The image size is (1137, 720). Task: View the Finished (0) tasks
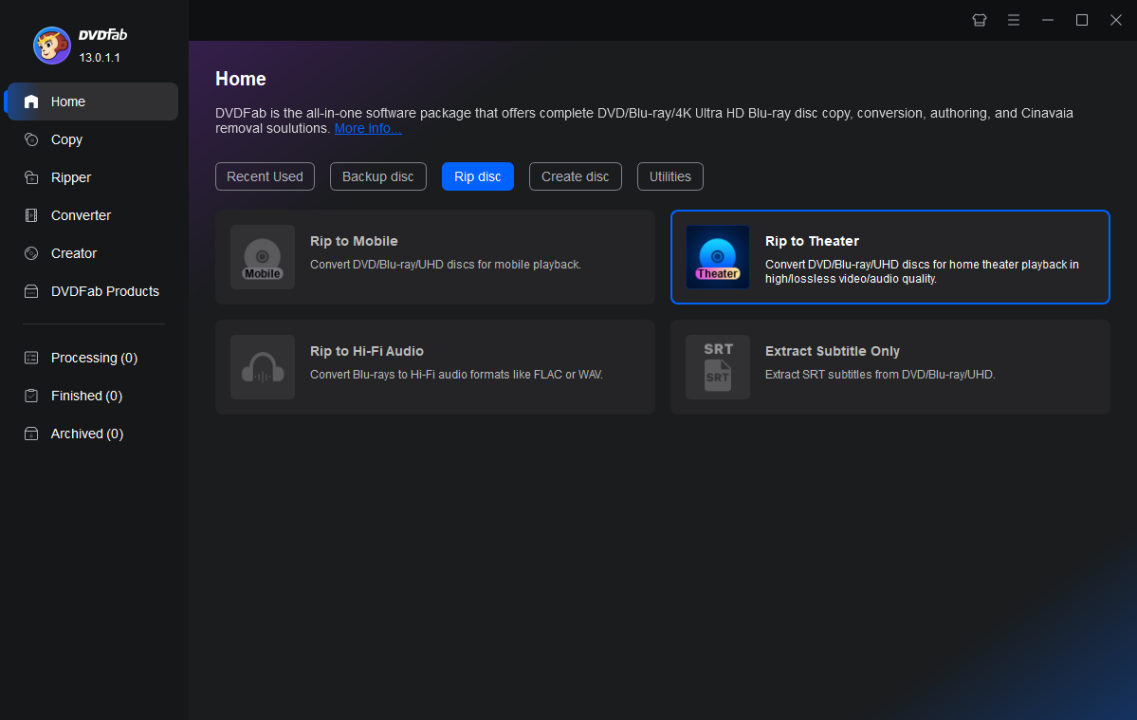92,395
